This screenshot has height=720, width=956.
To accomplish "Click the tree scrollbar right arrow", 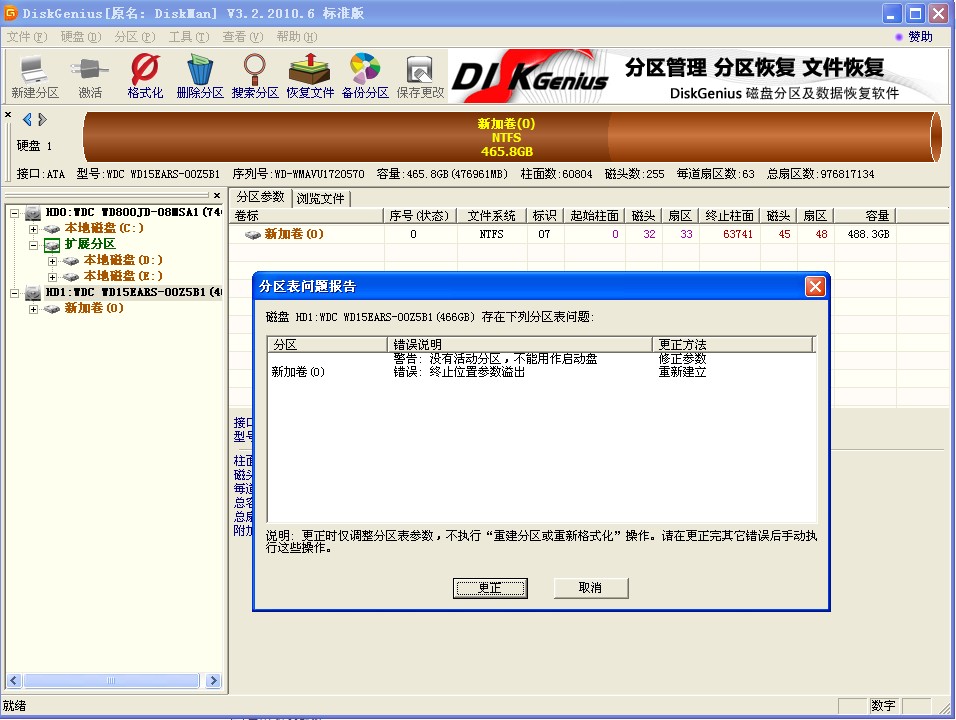I will pos(213,680).
